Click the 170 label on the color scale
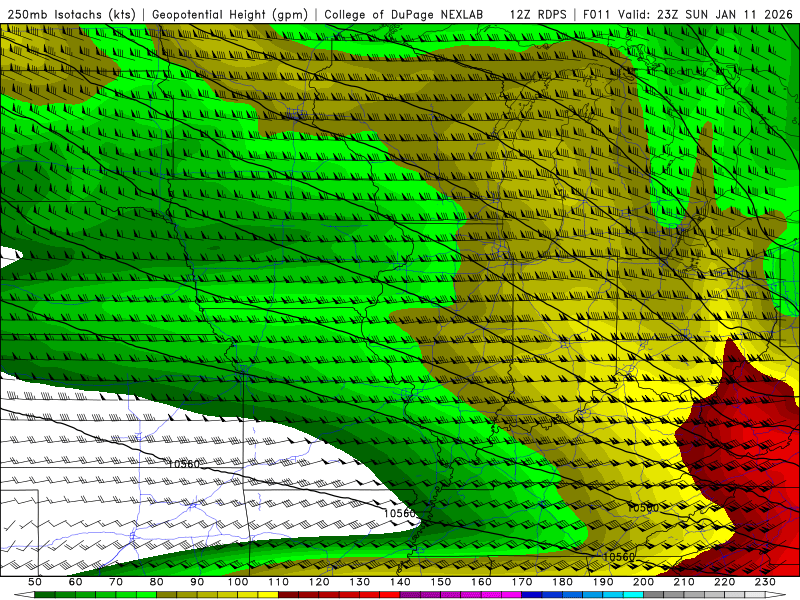Screen dimensions: 800x600 [x=522, y=582]
